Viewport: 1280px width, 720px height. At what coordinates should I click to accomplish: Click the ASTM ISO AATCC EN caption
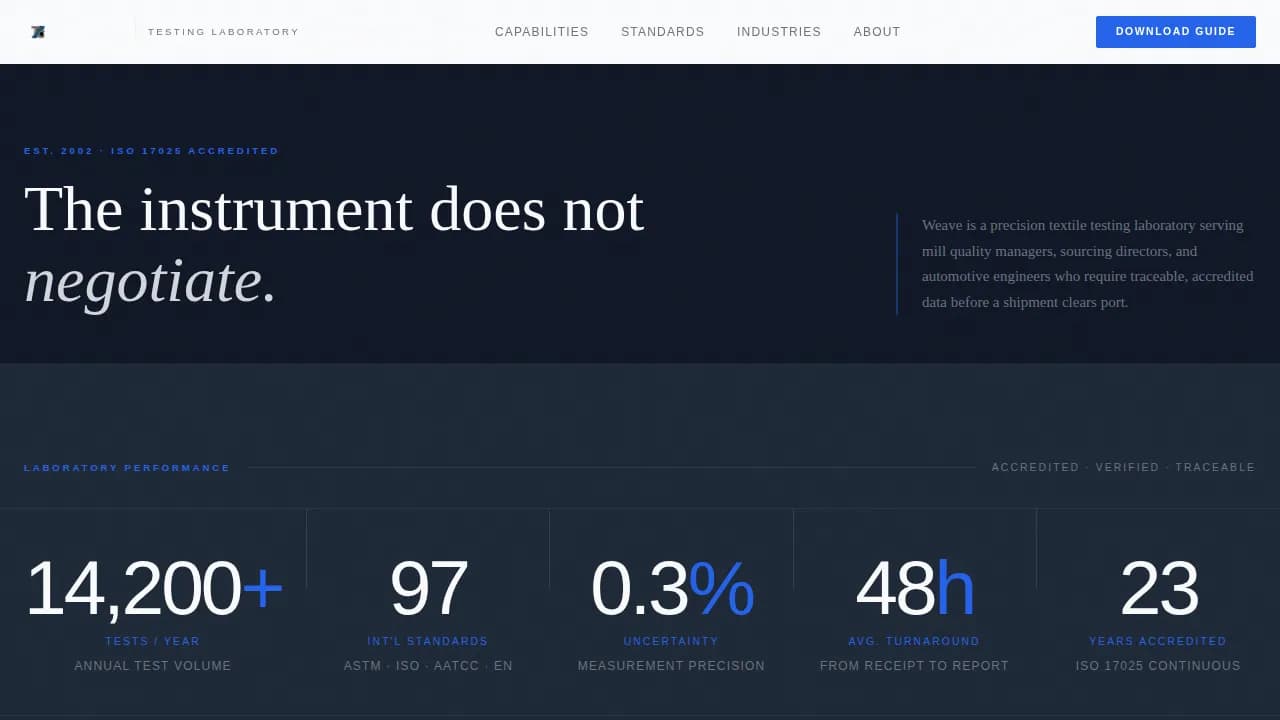point(428,665)
